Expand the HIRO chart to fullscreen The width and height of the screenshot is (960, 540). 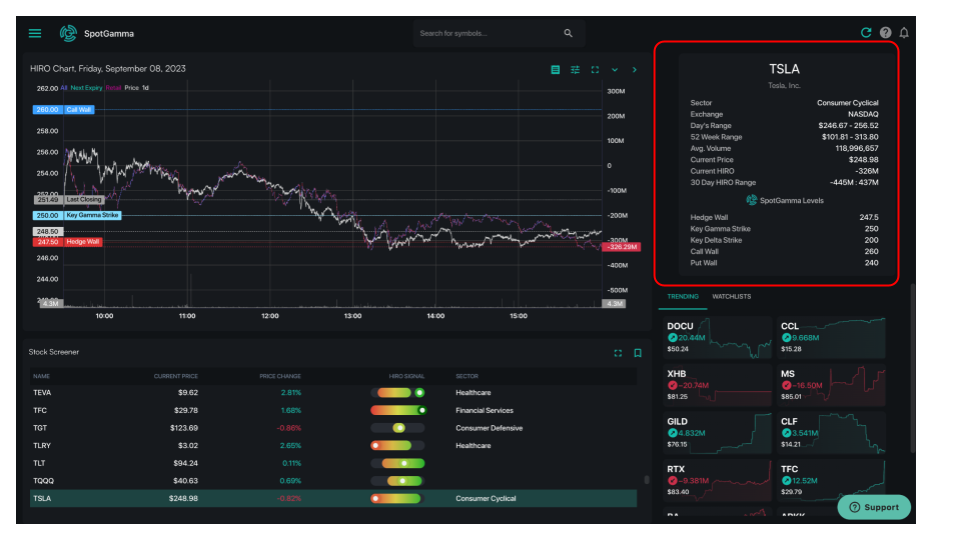(x=594, y=70)
